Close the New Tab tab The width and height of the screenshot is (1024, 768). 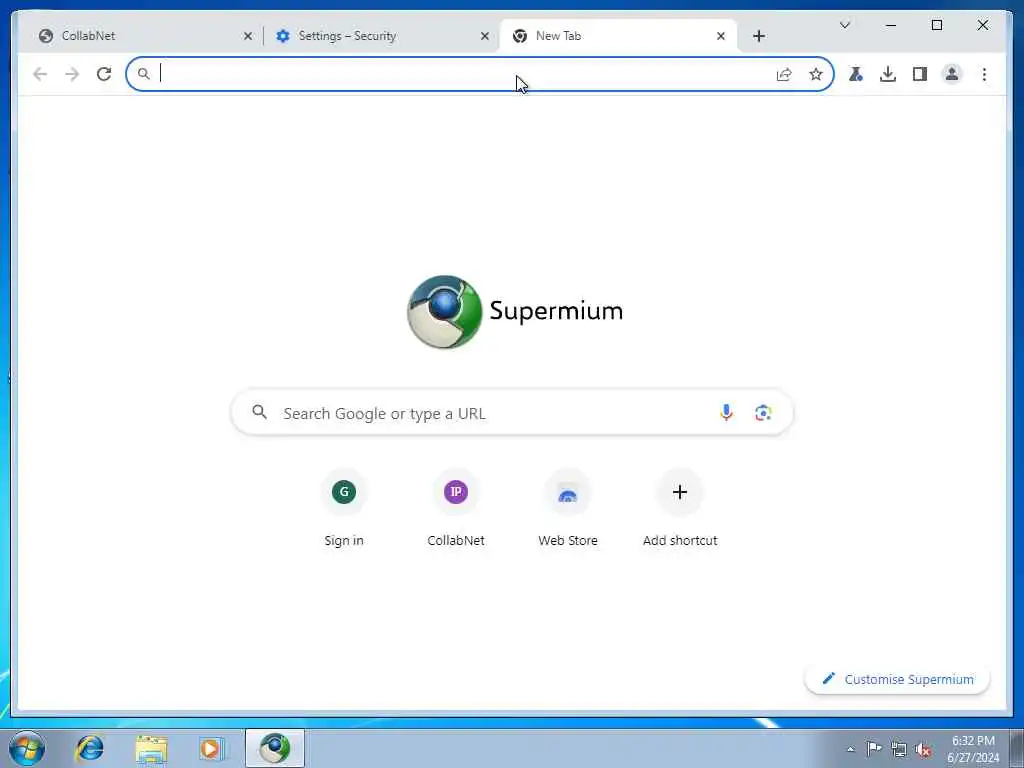tap(720, 36)
